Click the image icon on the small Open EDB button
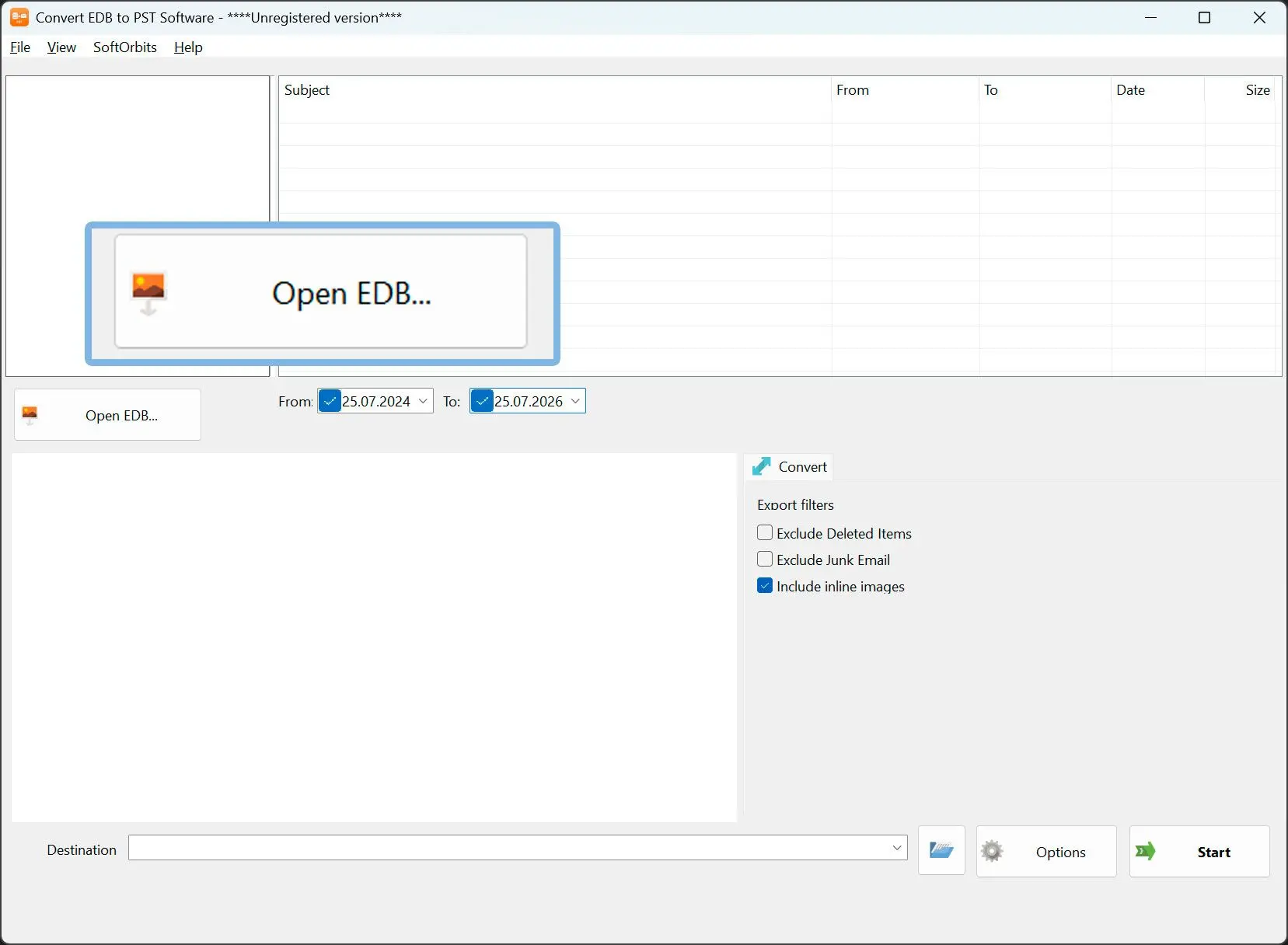1288x945 pixels. [30, 415]
